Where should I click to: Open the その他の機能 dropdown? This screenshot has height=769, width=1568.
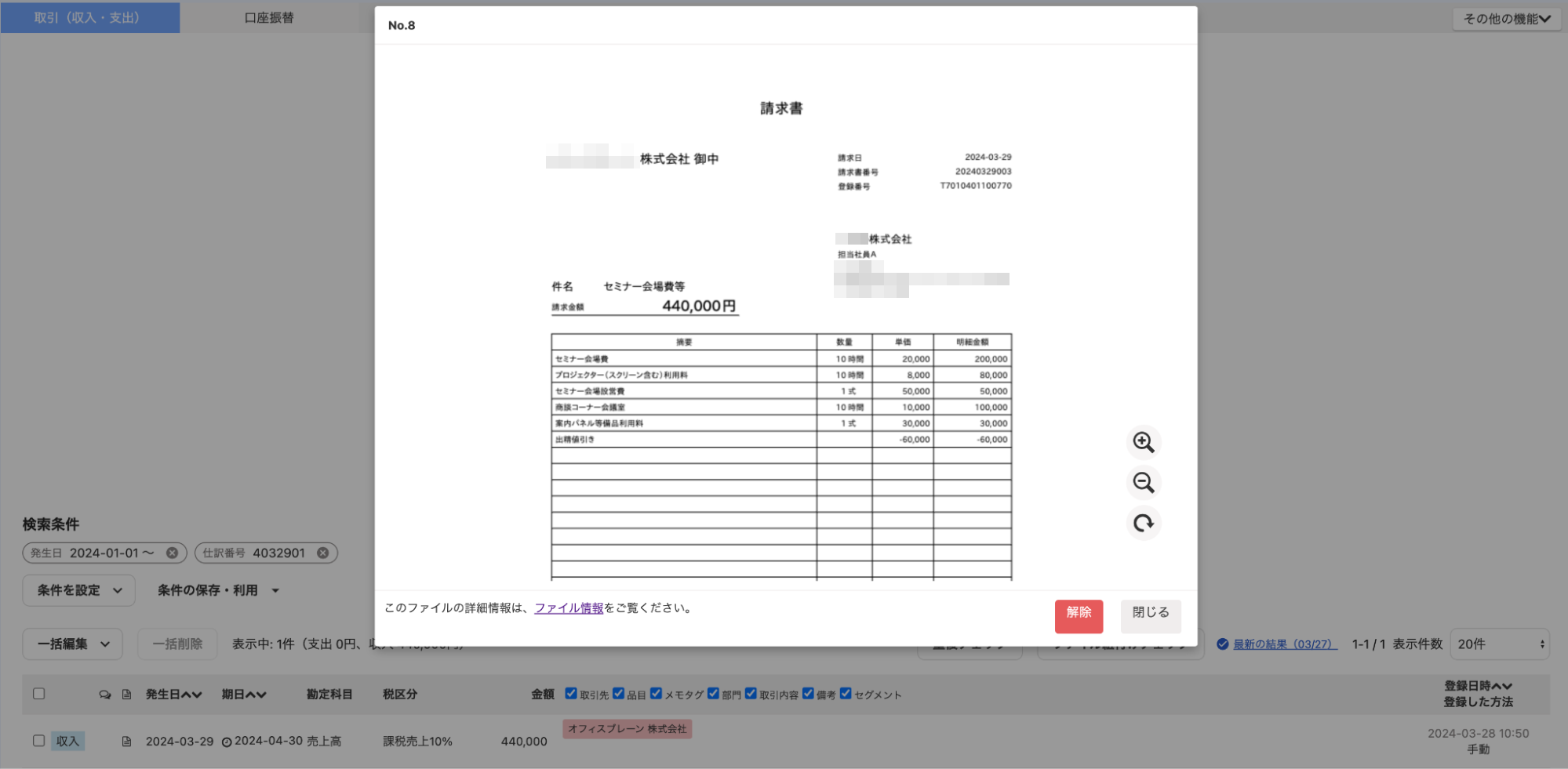1506,19
